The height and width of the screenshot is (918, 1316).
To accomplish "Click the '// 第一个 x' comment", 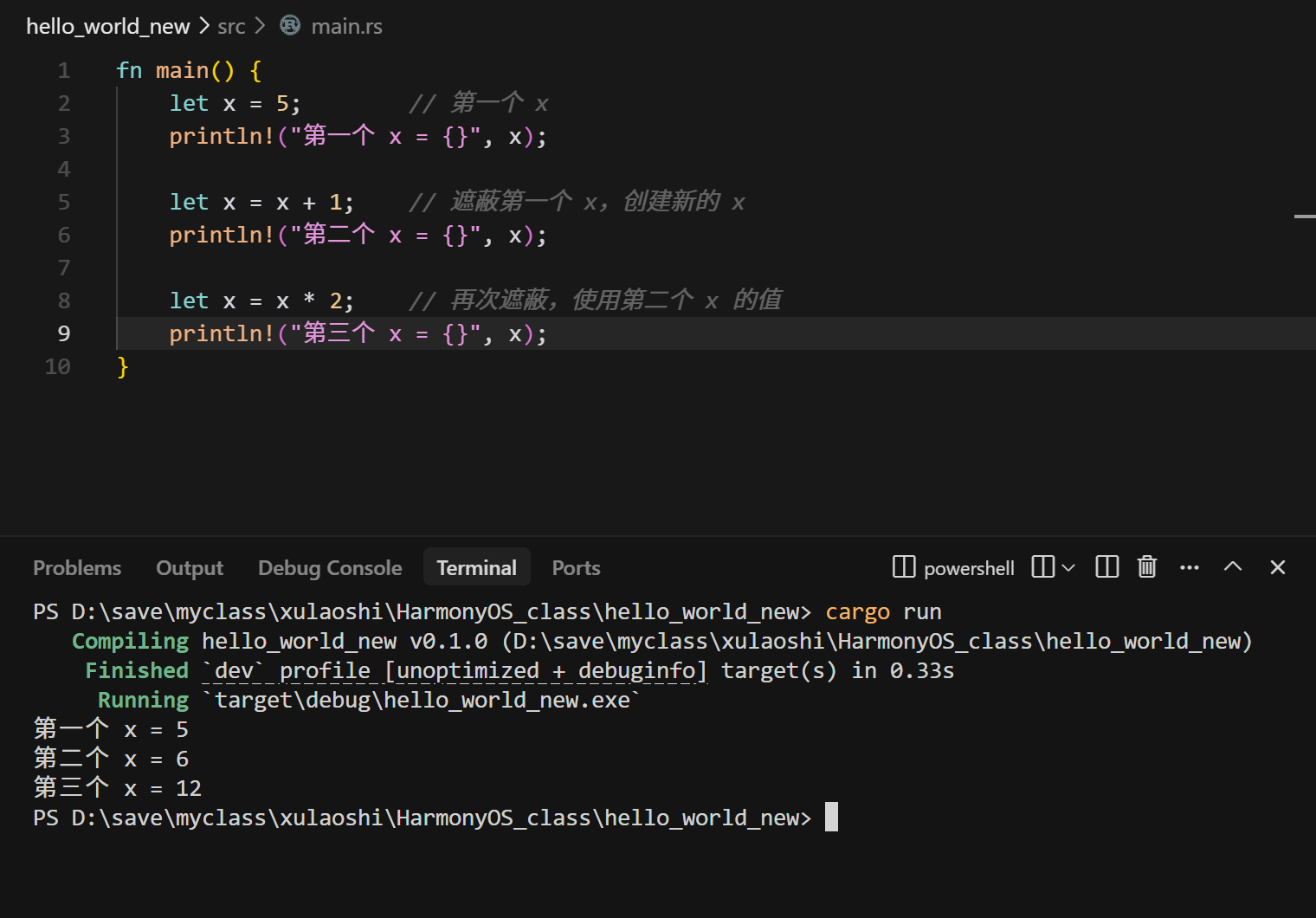I will (479, 103).
